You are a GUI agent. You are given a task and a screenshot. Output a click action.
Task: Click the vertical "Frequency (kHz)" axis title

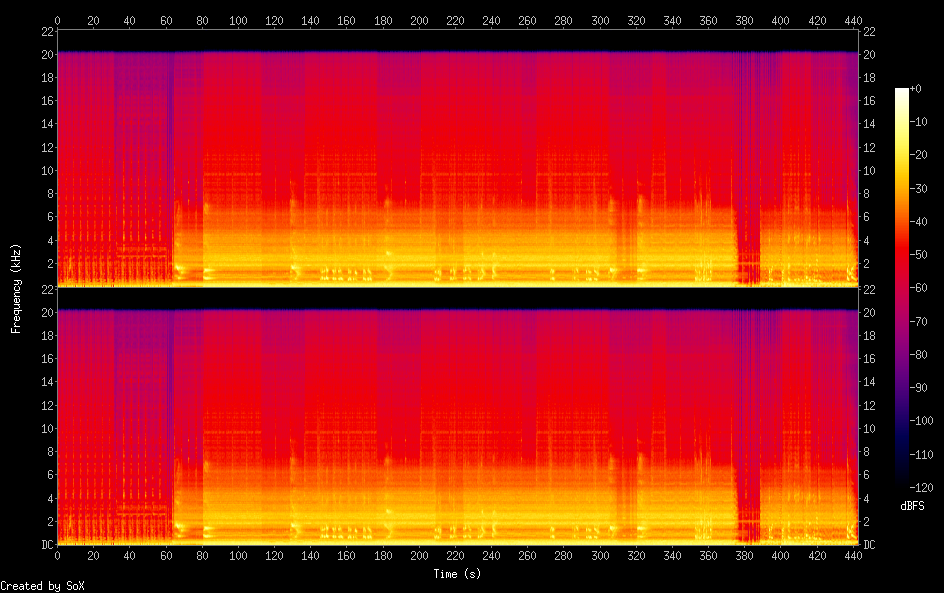[16, 288]
